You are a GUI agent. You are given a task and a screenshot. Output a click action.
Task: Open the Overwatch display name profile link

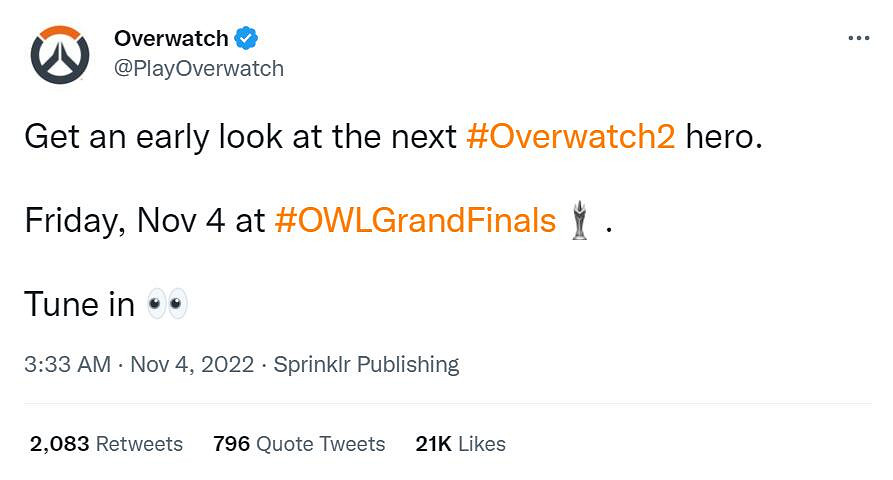(x=172, y=39)
